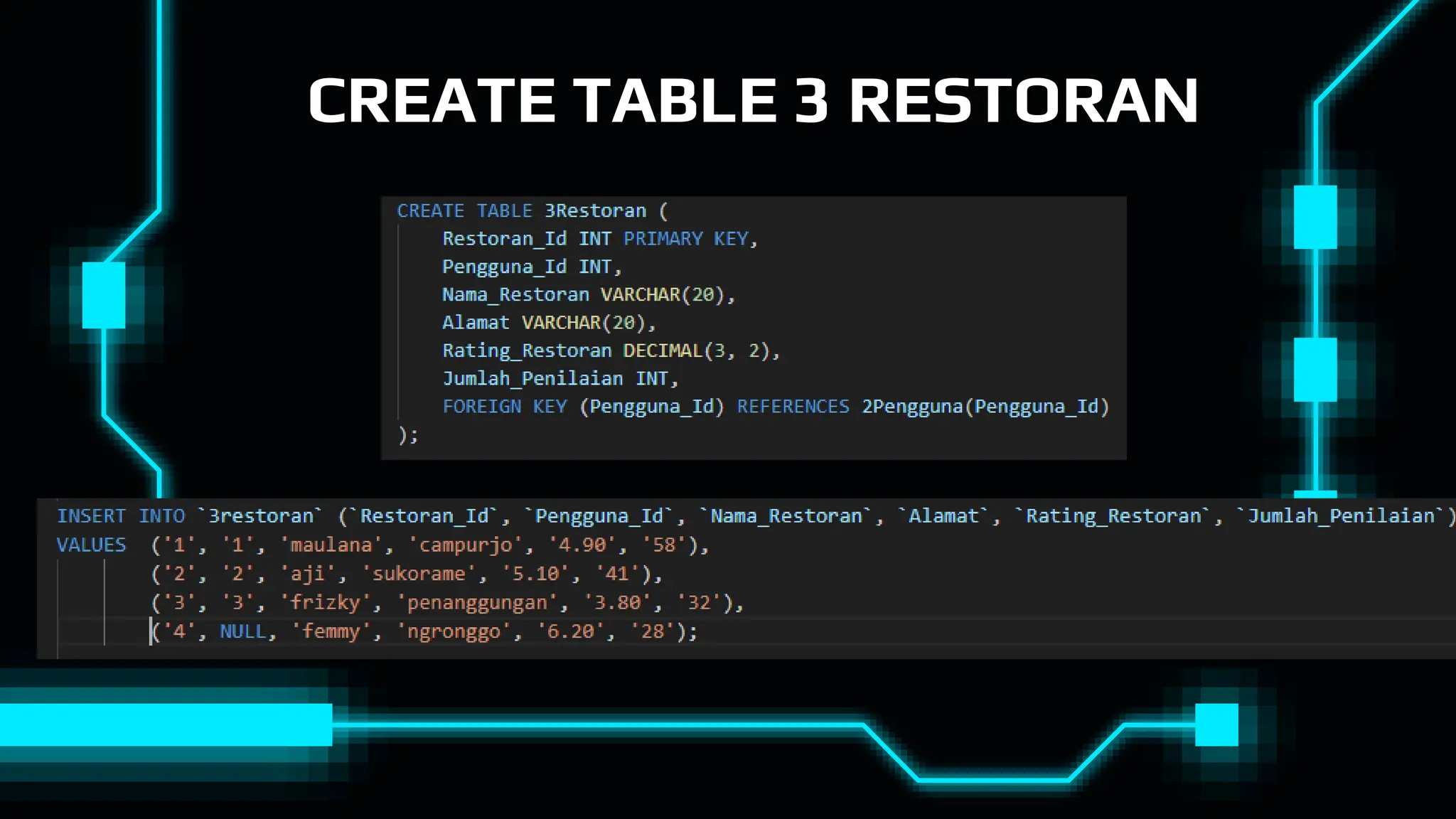The image size is (1456, 819).
Task: Click the 'sukorame' address value
Action: (419, 574)
